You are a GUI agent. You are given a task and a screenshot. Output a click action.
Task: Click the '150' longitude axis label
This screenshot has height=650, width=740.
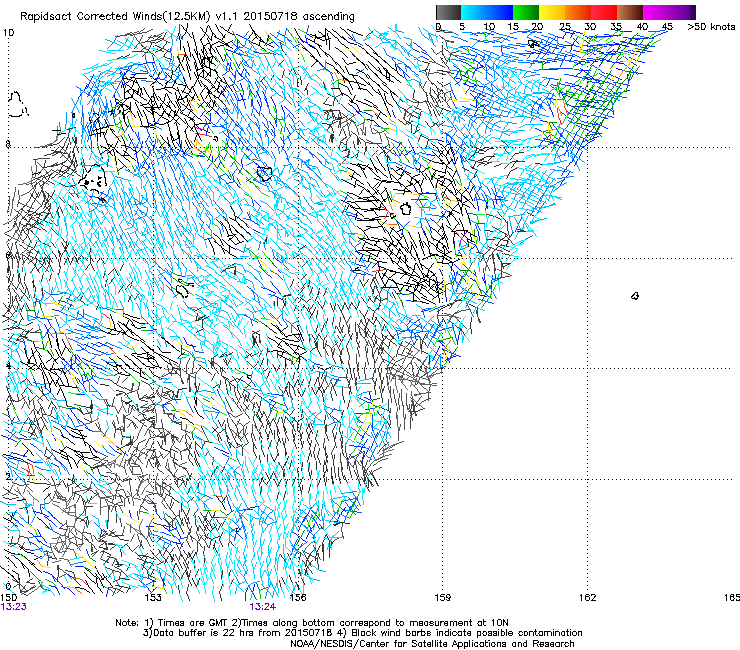[x=9, y=598]
